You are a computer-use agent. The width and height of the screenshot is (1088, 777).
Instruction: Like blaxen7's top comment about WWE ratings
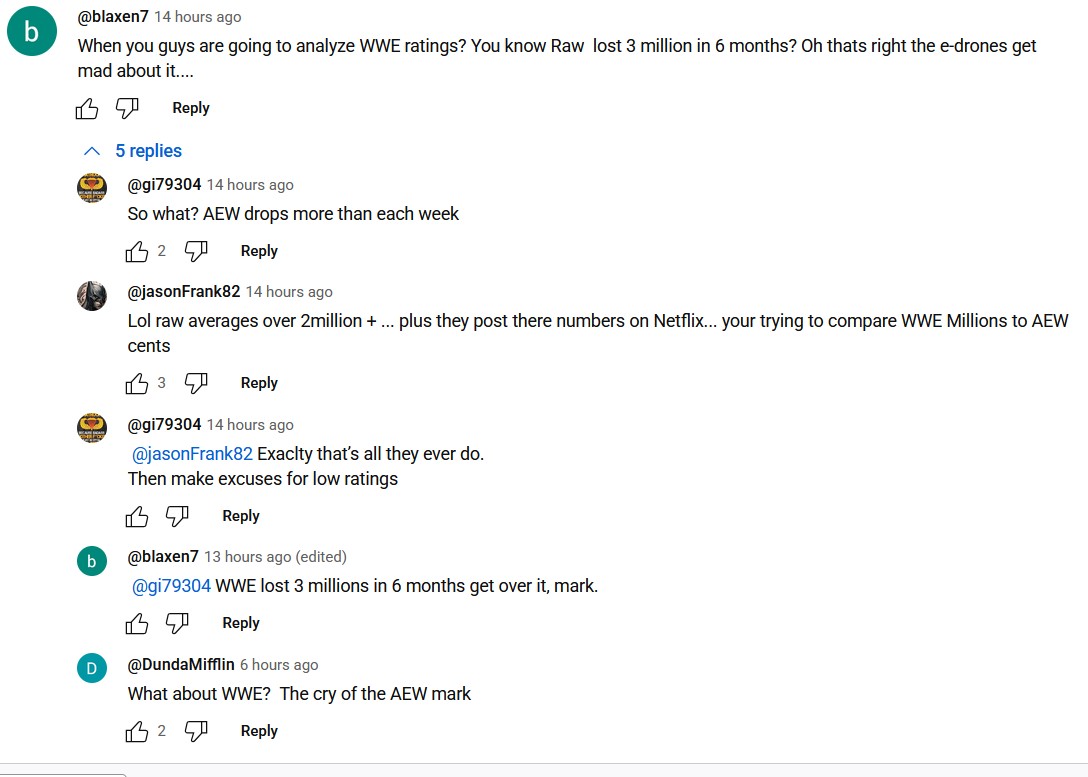87,108
